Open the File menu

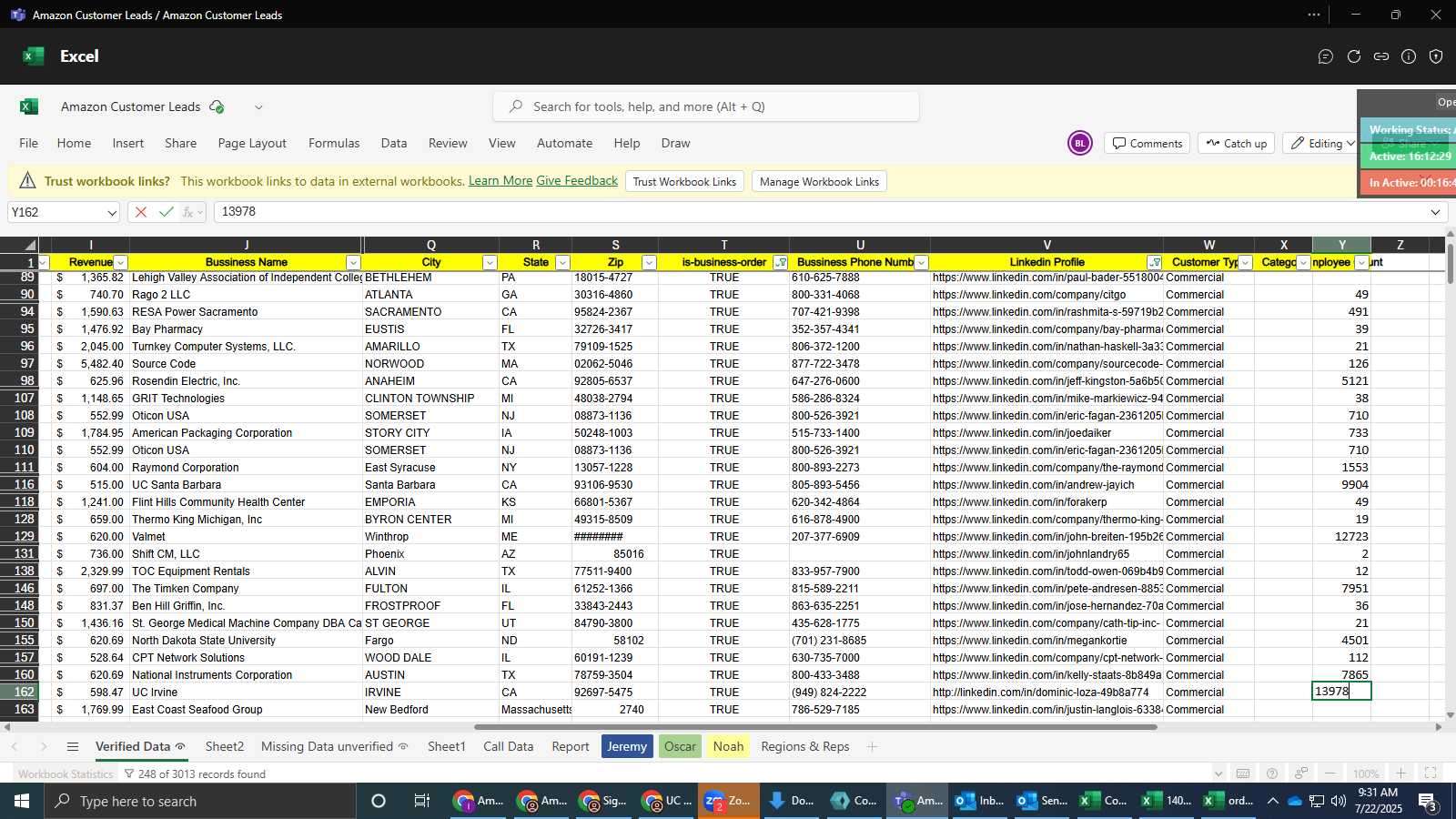pos(29,143)
